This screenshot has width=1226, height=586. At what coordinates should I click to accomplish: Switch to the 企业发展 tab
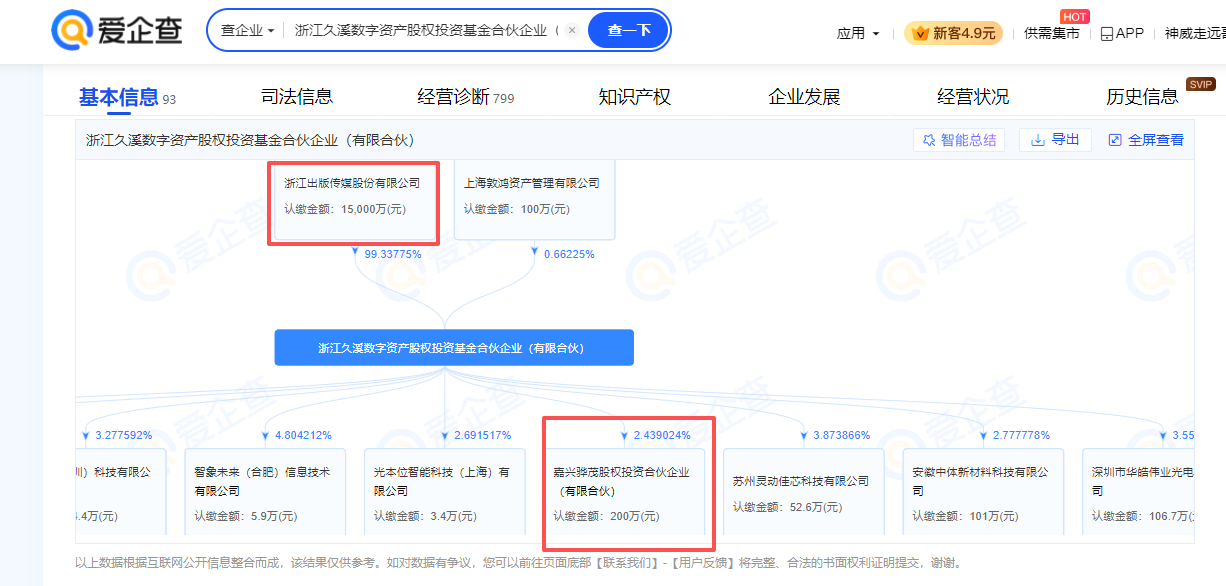click(804, 97)
